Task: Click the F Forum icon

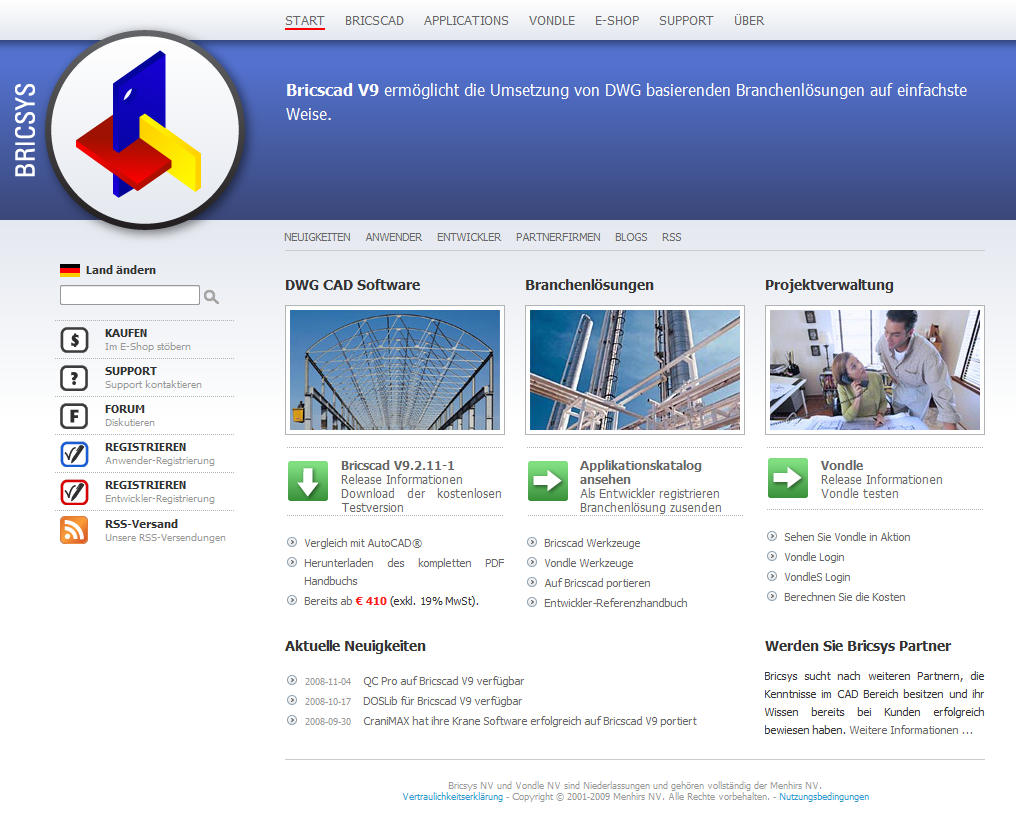Action: 75,416
